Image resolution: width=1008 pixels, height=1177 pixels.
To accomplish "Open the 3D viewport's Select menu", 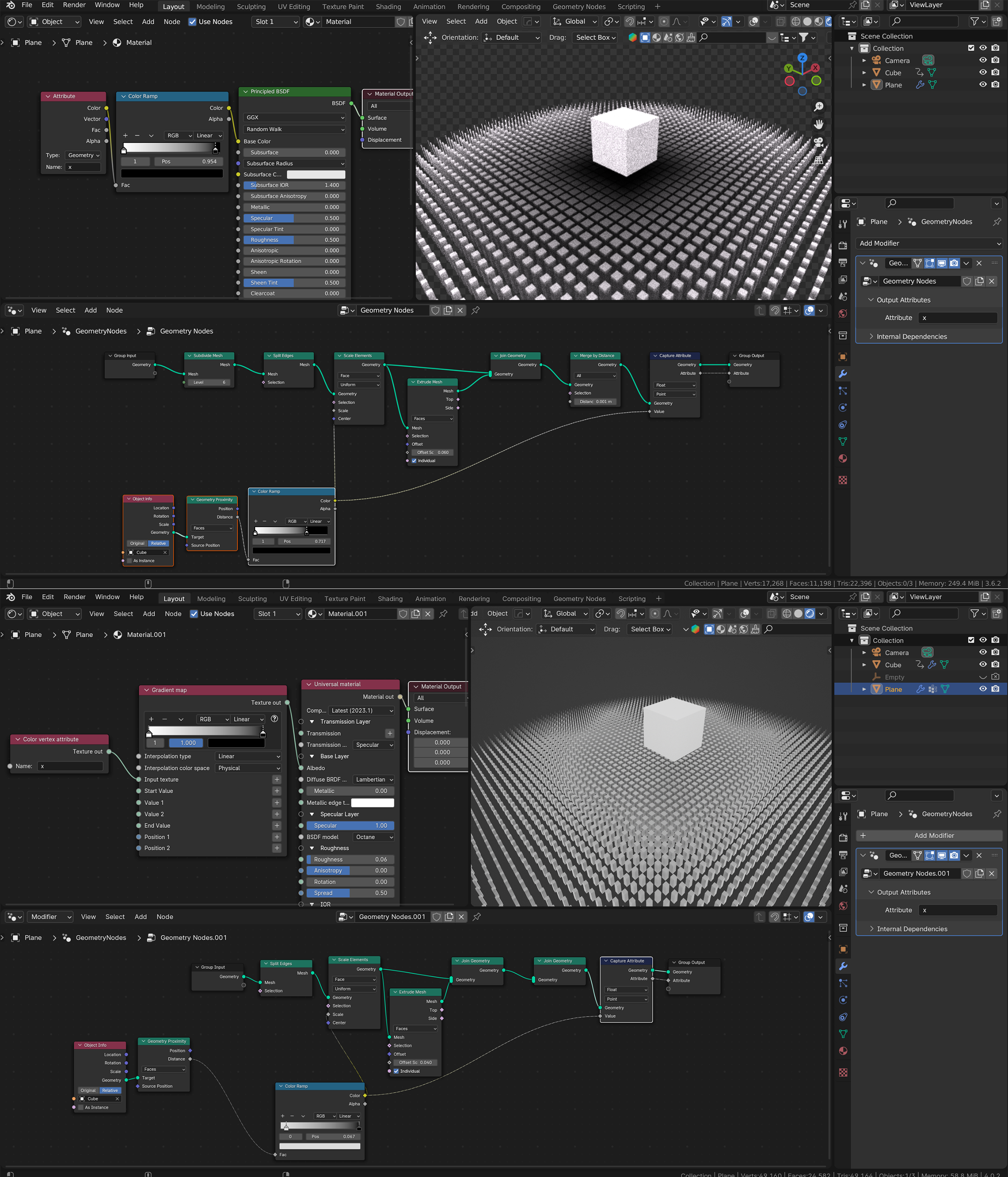I will [x=456, y=22].
